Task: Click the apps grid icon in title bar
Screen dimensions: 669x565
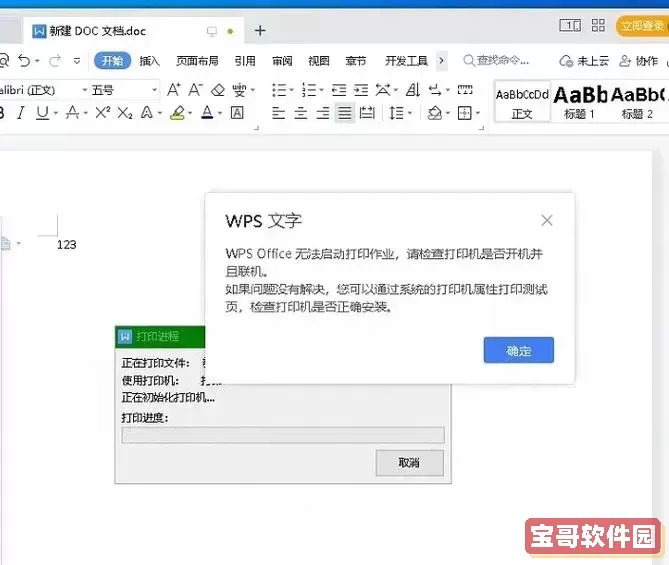Action: click(x=598, y=25)
